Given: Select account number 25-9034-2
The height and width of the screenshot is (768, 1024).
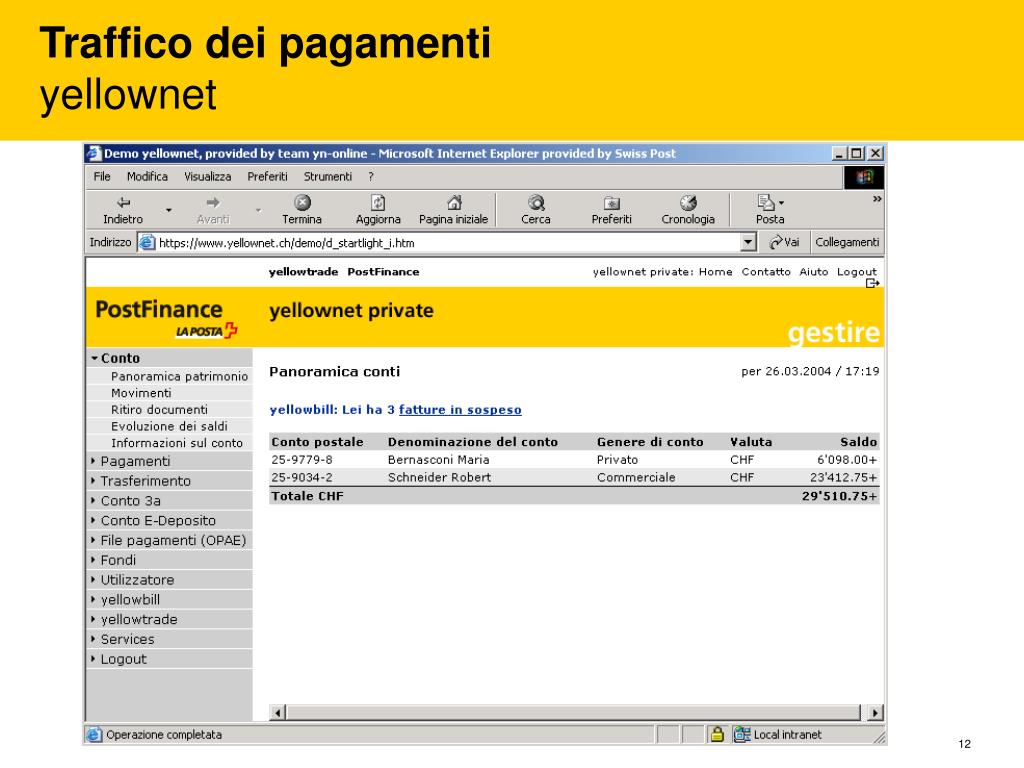Looking at the screenshot, I should (x=302, y=477).
